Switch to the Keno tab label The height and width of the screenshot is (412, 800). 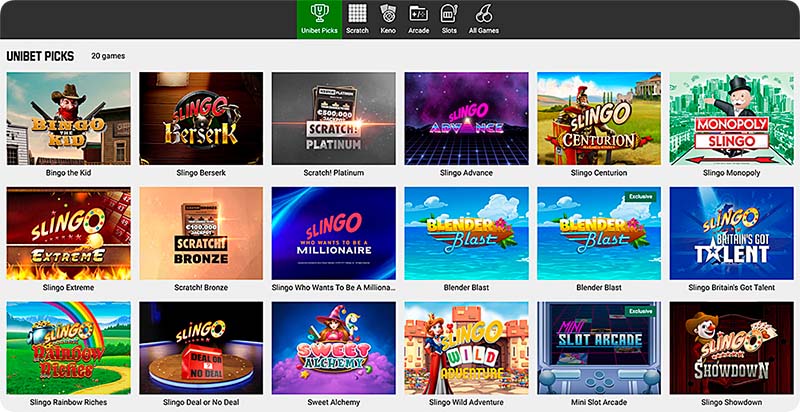pyautogui.click(x=388, y=31)
